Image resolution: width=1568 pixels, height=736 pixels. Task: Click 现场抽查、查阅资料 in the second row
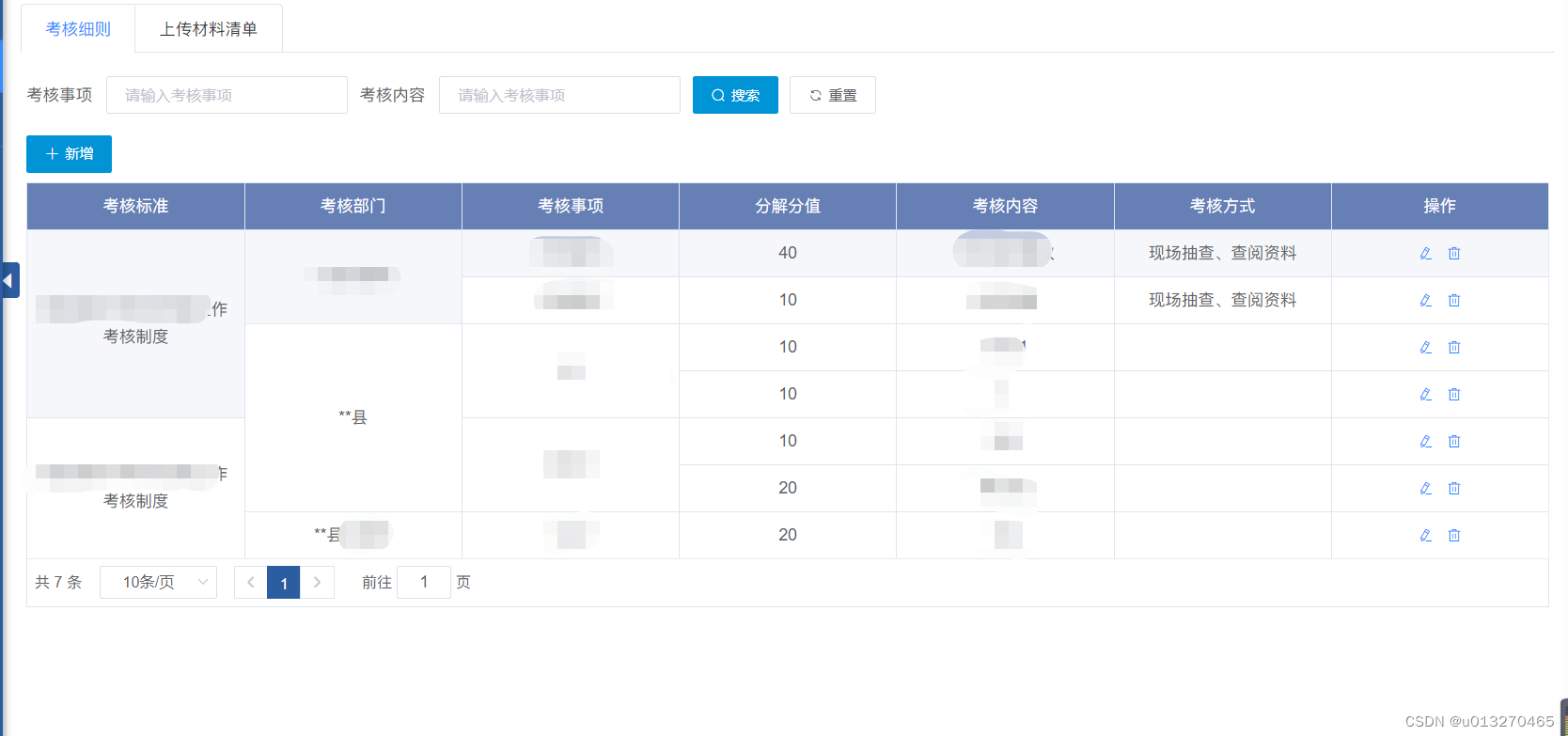click(x=1222, y=300)
